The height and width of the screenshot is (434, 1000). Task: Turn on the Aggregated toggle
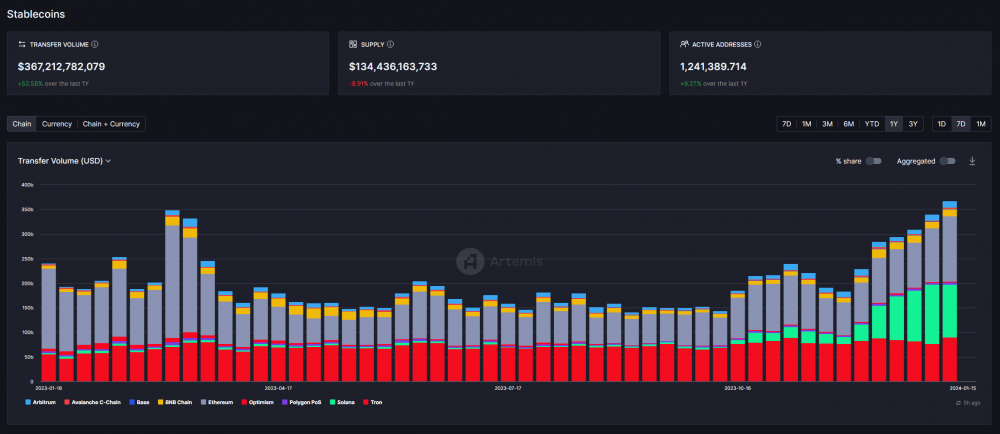click(x=947, y=160)
